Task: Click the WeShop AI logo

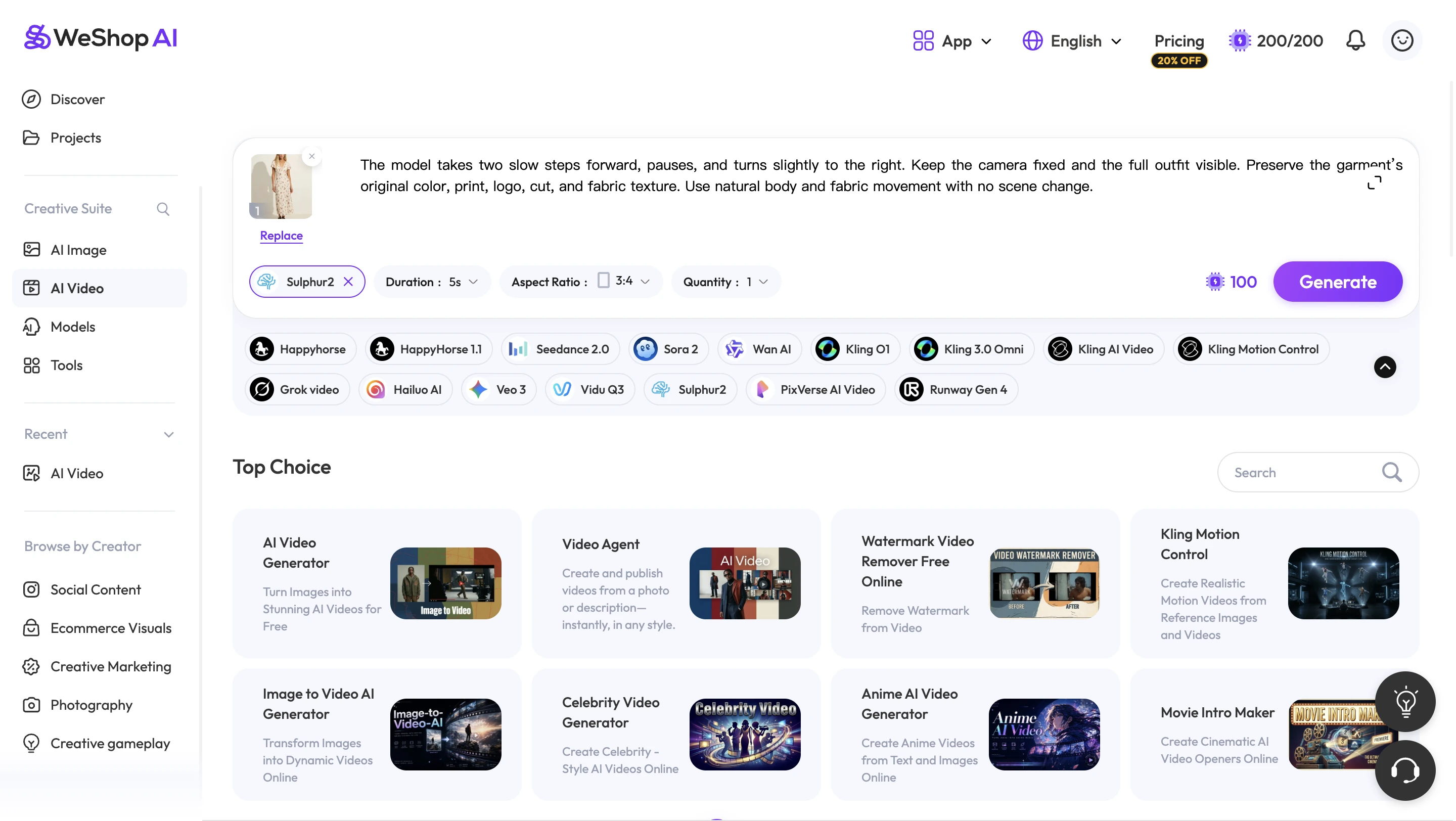Action: (x=101, y=38)
